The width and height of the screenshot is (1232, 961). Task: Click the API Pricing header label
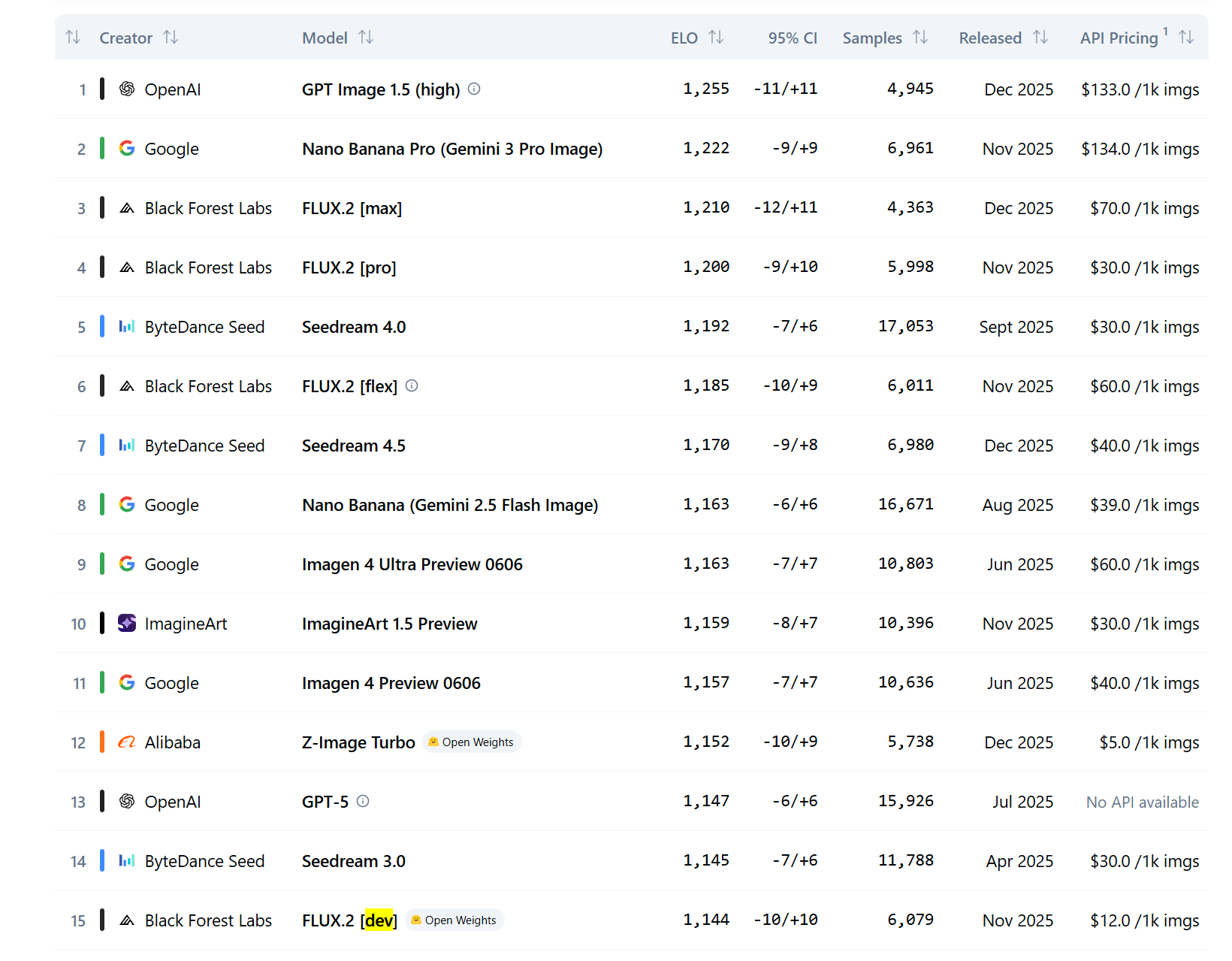(x=1119, y=38)
